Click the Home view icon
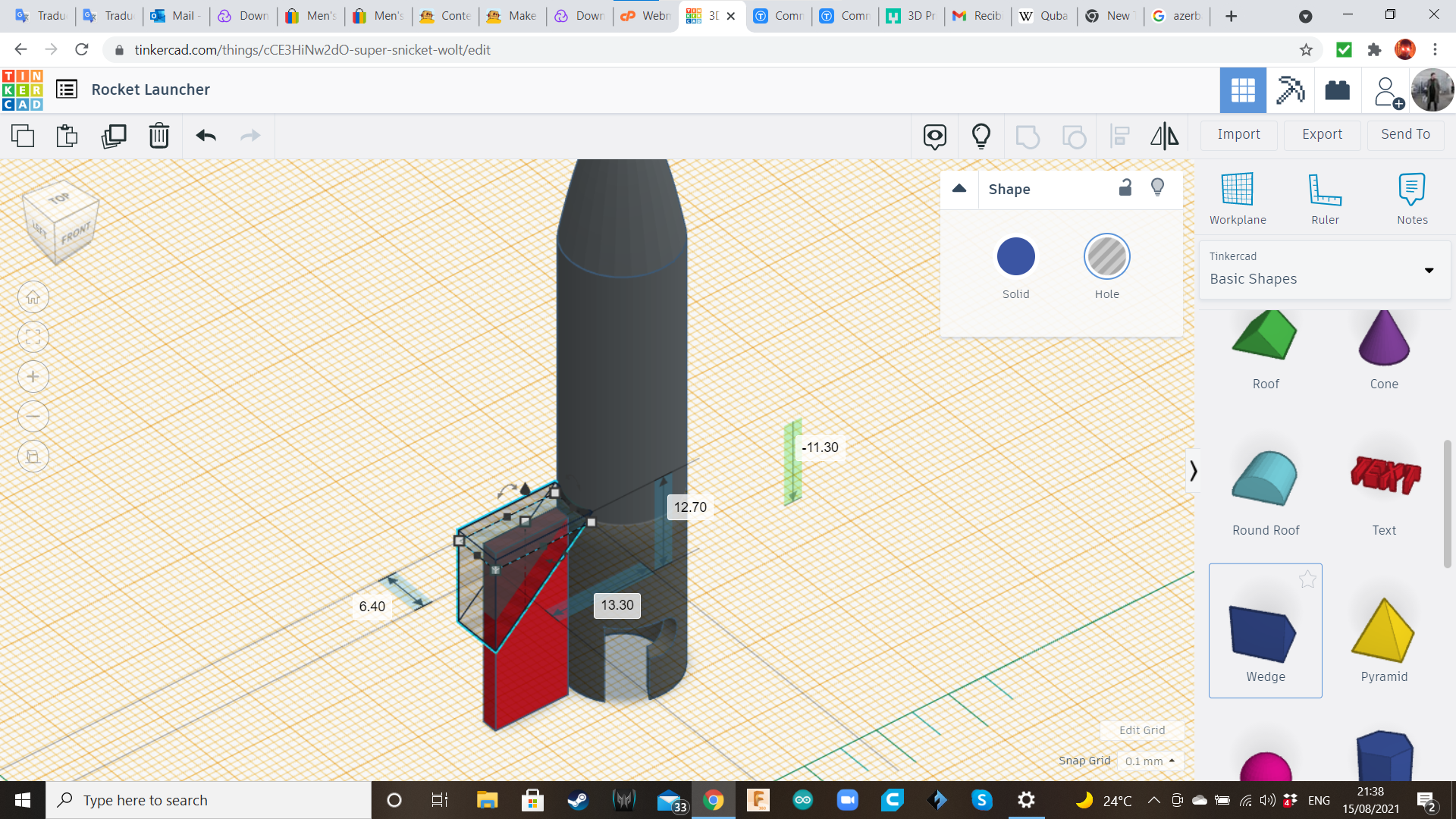Image resolution: width=1456 pixels, height=819 pixels. click(33, 297)
